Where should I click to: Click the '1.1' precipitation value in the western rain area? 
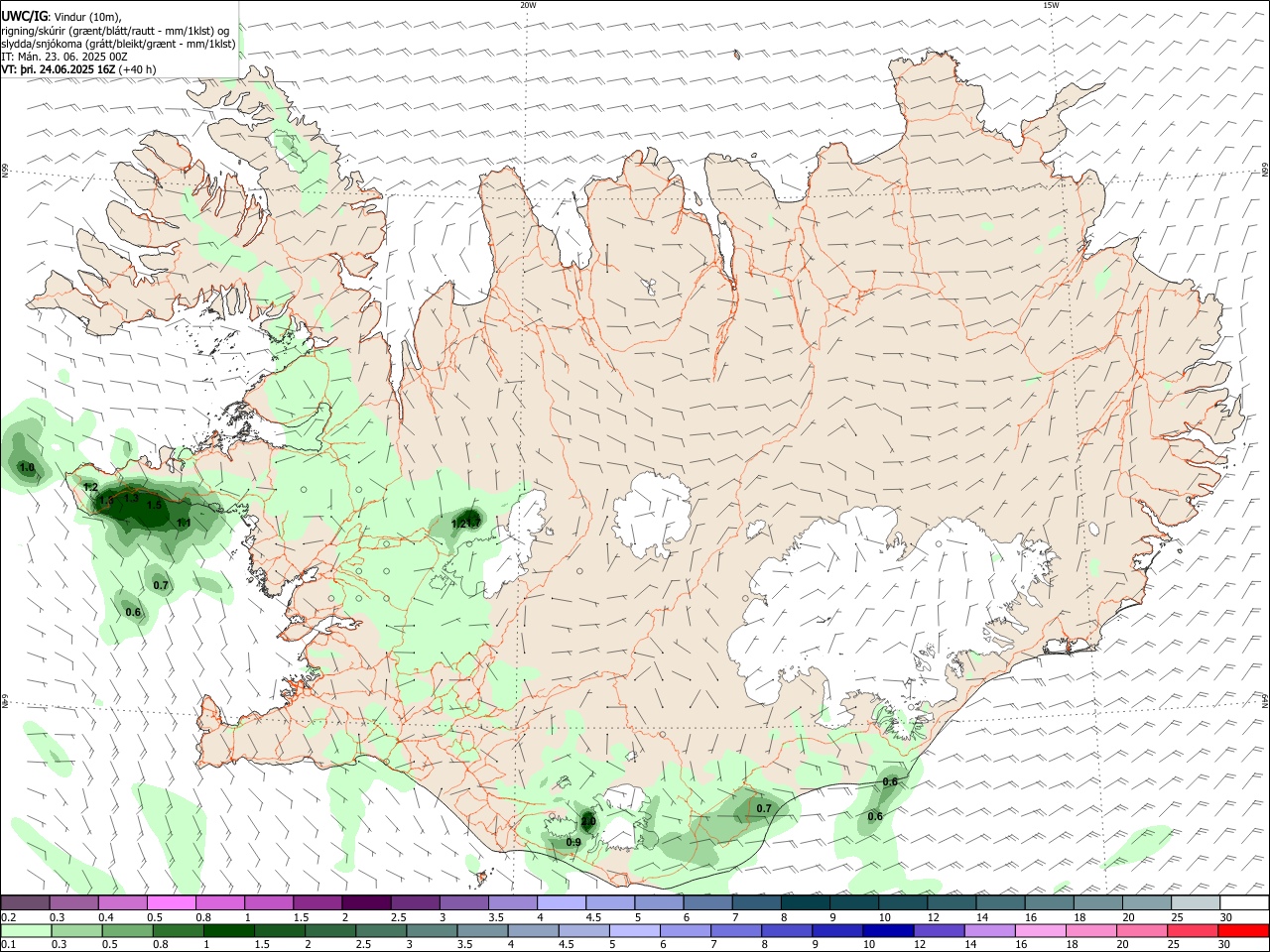point(184,523)
